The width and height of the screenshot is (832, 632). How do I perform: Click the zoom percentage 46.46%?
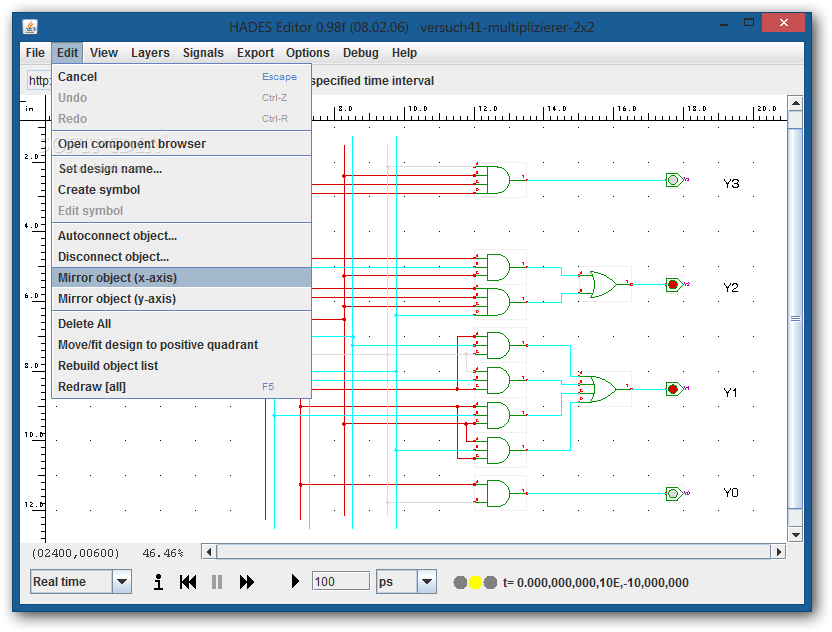(x=163, y=553)
